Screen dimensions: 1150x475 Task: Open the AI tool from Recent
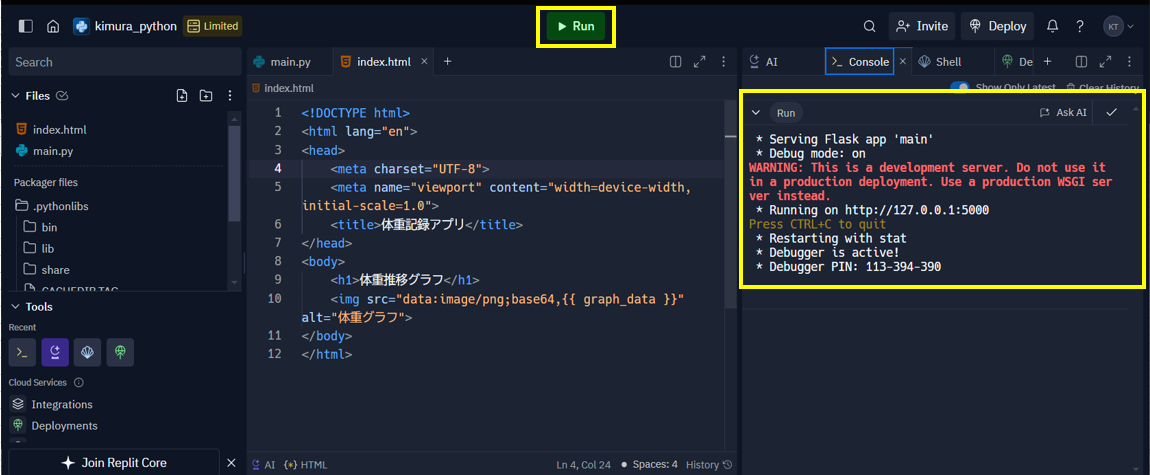[x=55, y=353]
